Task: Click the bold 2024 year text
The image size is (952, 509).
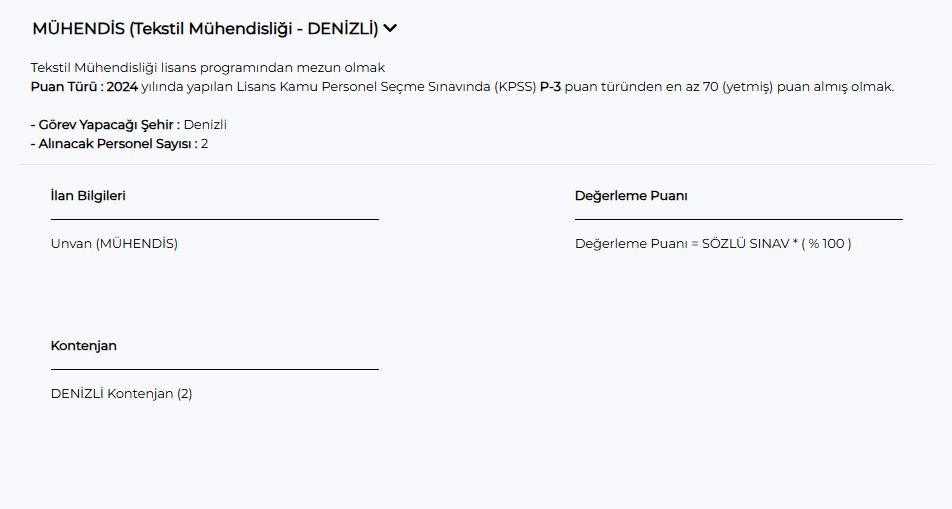Action: click(122, 87)
